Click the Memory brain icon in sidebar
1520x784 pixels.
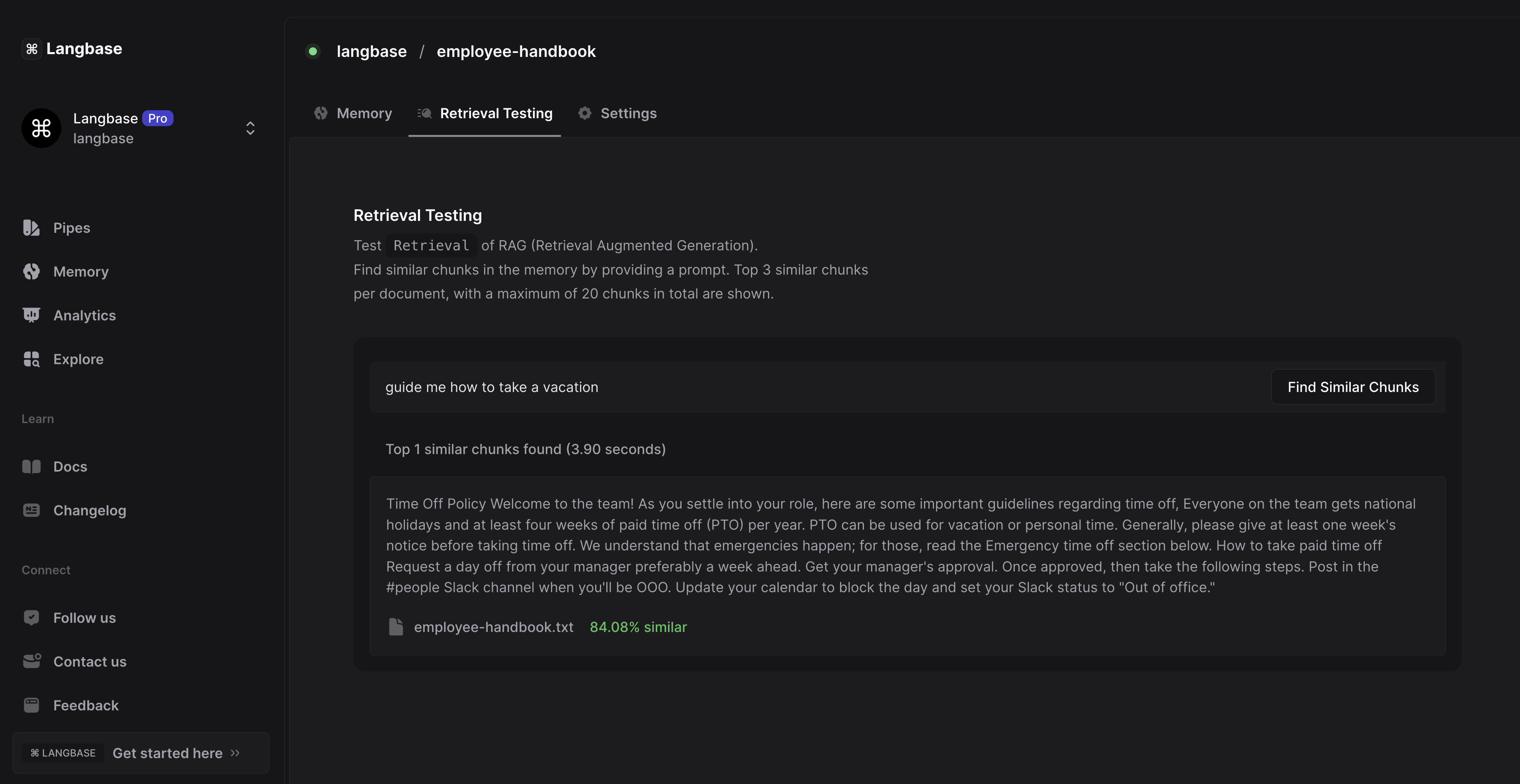pos(31,271)
